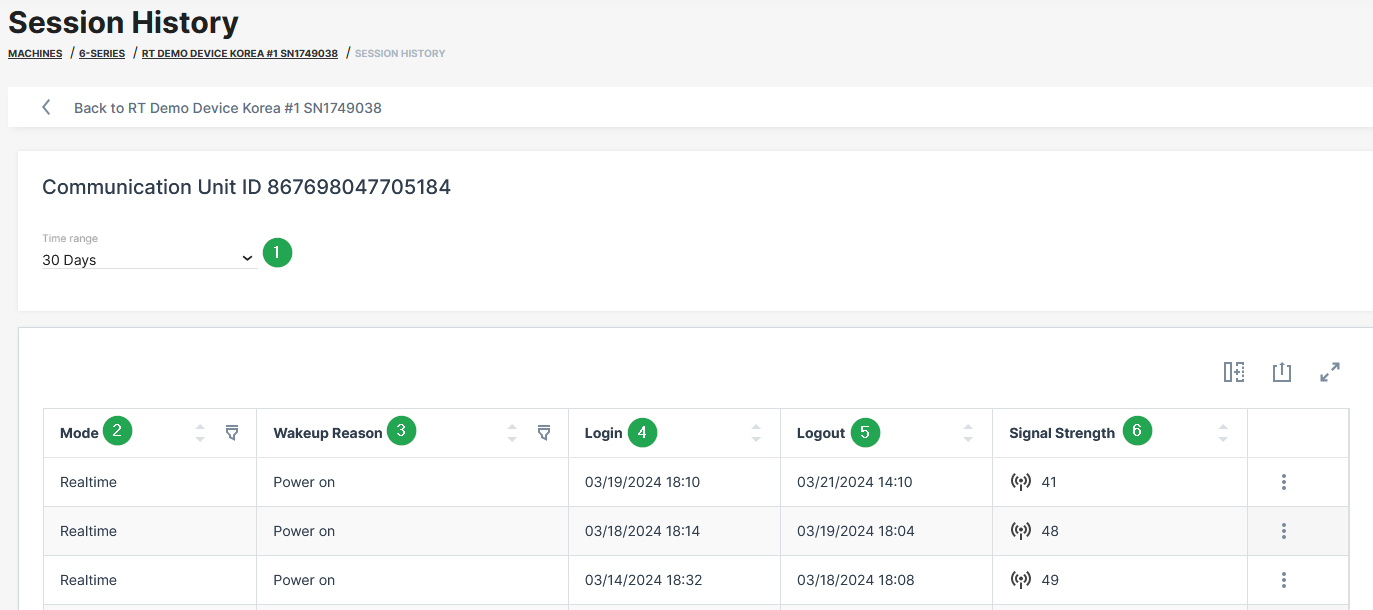Sort by Login column arrows
Viewport: 1373px width, 610px height.
[x=756, y=433]
